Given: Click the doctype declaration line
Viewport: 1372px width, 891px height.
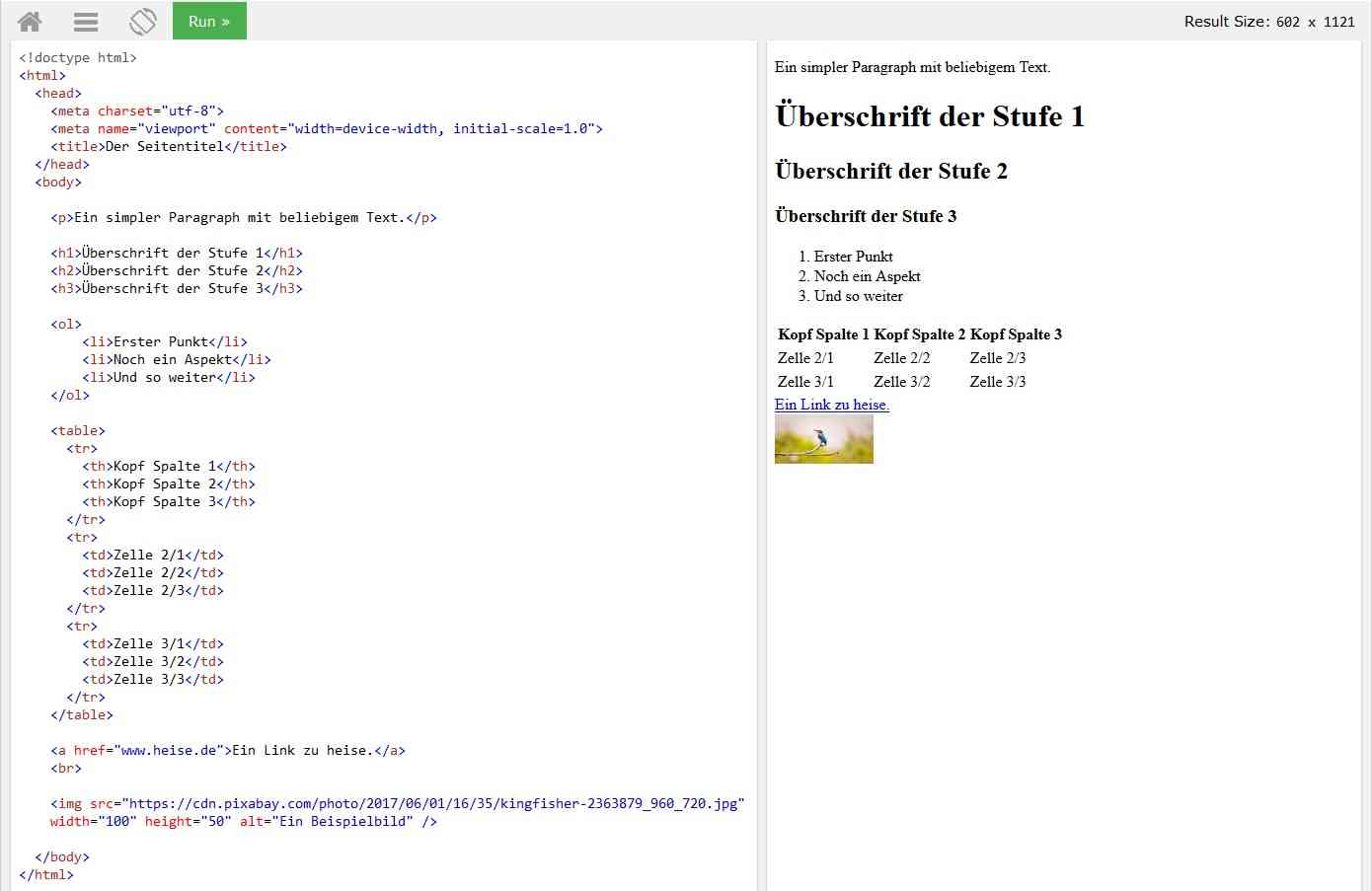Looking at the screenshot, I should tap(79, 57).
